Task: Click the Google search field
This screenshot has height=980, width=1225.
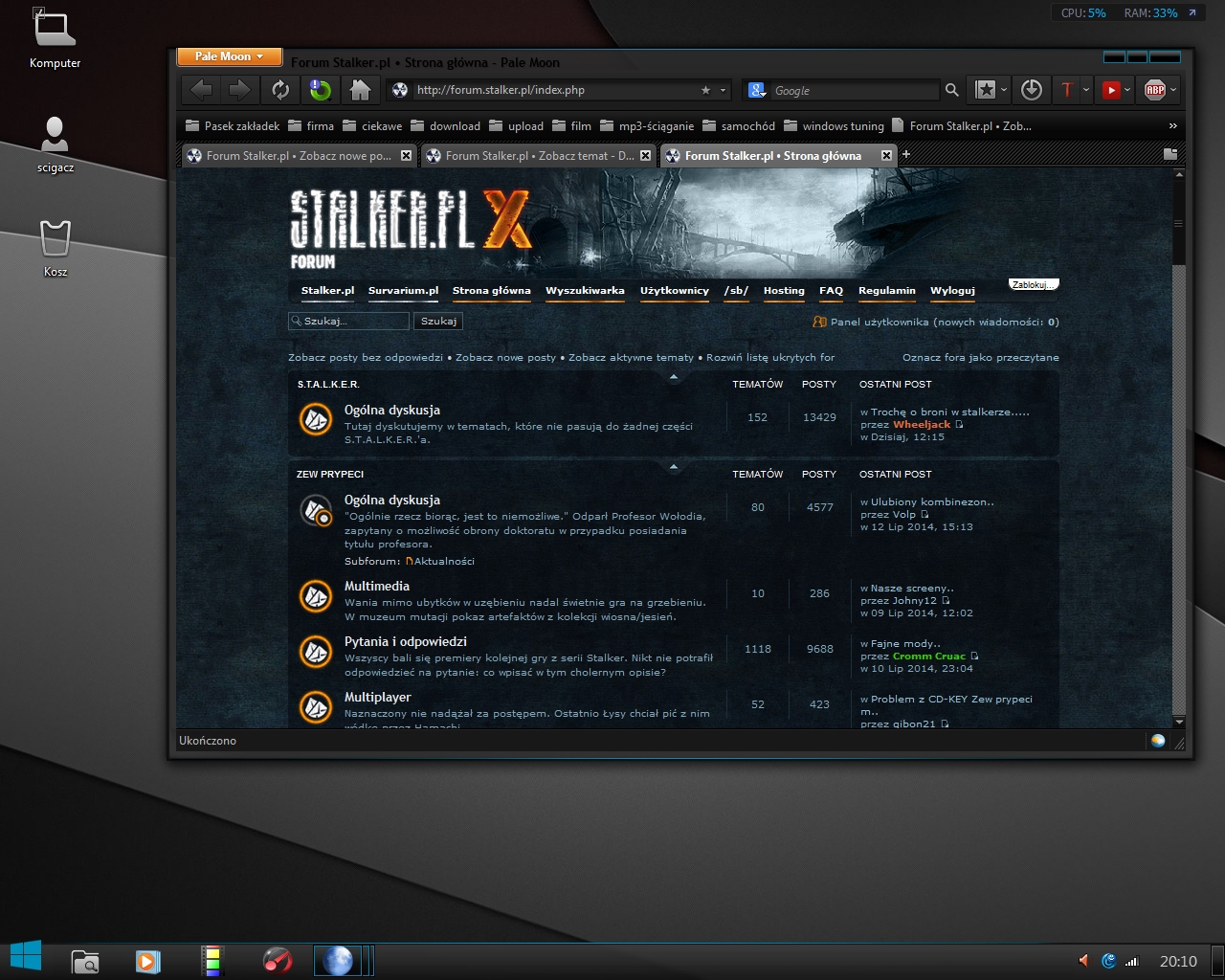Action: tap(854, 90)
